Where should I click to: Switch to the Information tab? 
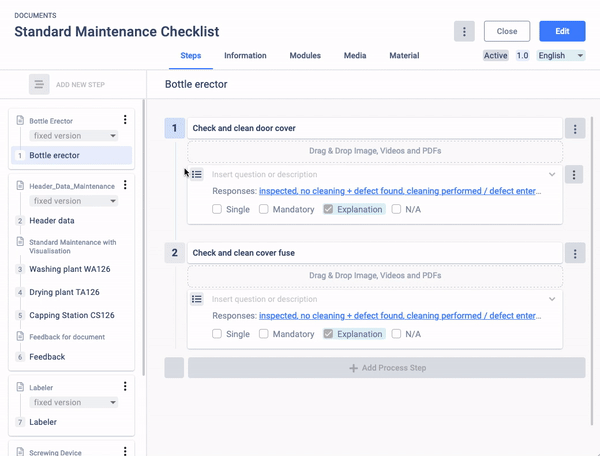point(245,55)
